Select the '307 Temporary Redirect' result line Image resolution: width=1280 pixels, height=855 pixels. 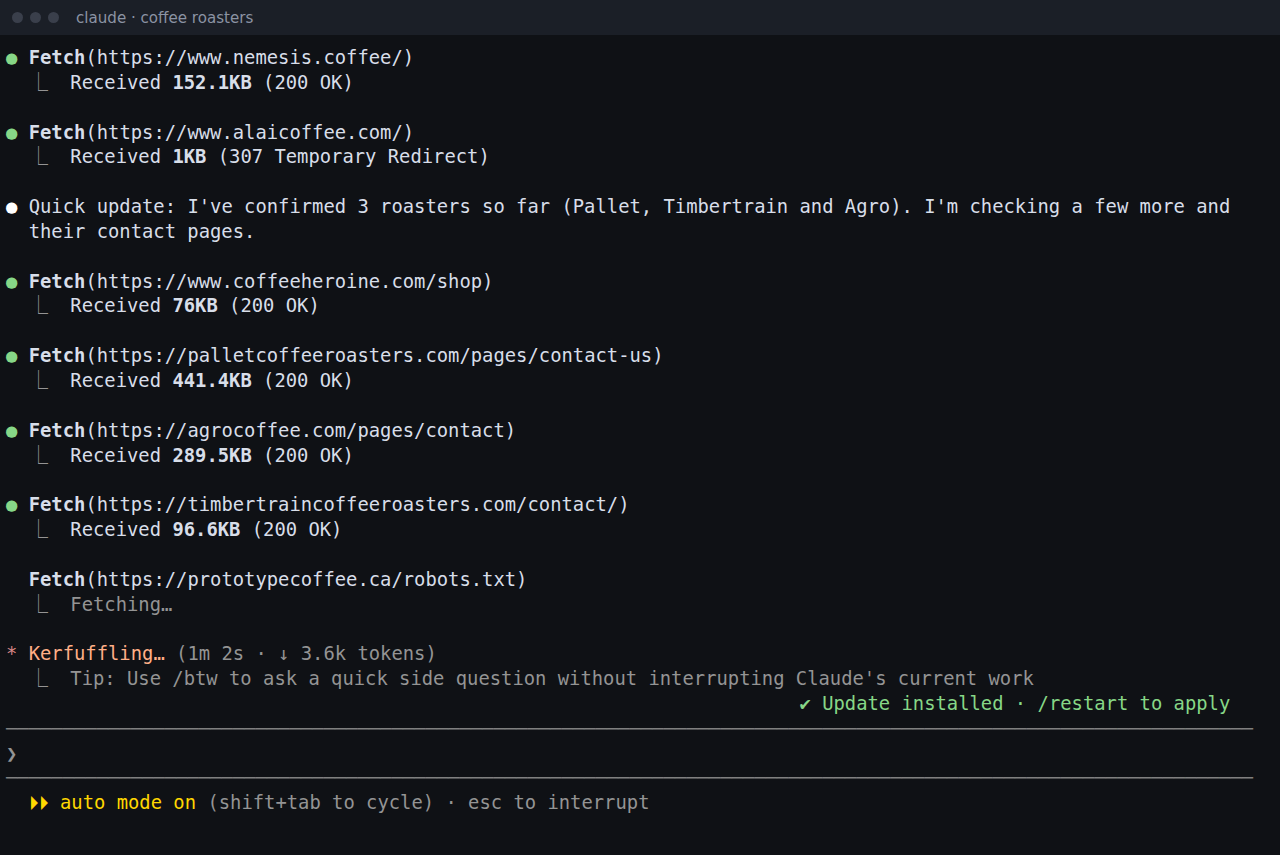point(279,157)
